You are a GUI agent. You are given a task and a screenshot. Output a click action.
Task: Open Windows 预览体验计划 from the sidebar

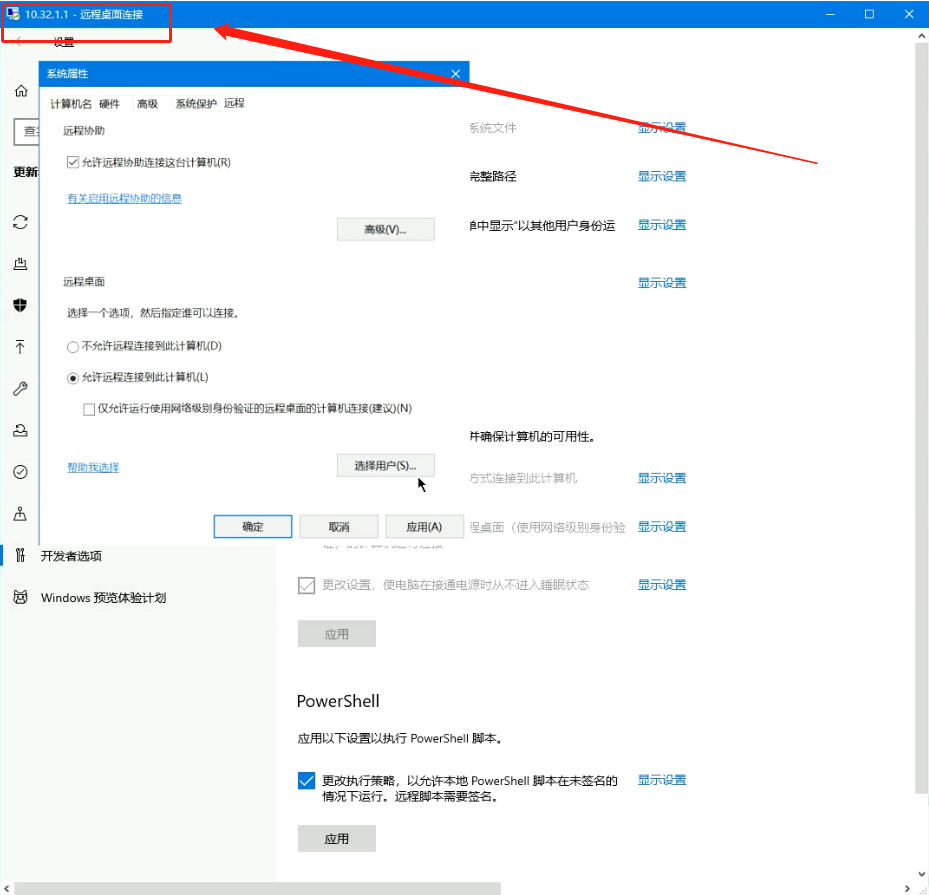[x=102, y=598]
